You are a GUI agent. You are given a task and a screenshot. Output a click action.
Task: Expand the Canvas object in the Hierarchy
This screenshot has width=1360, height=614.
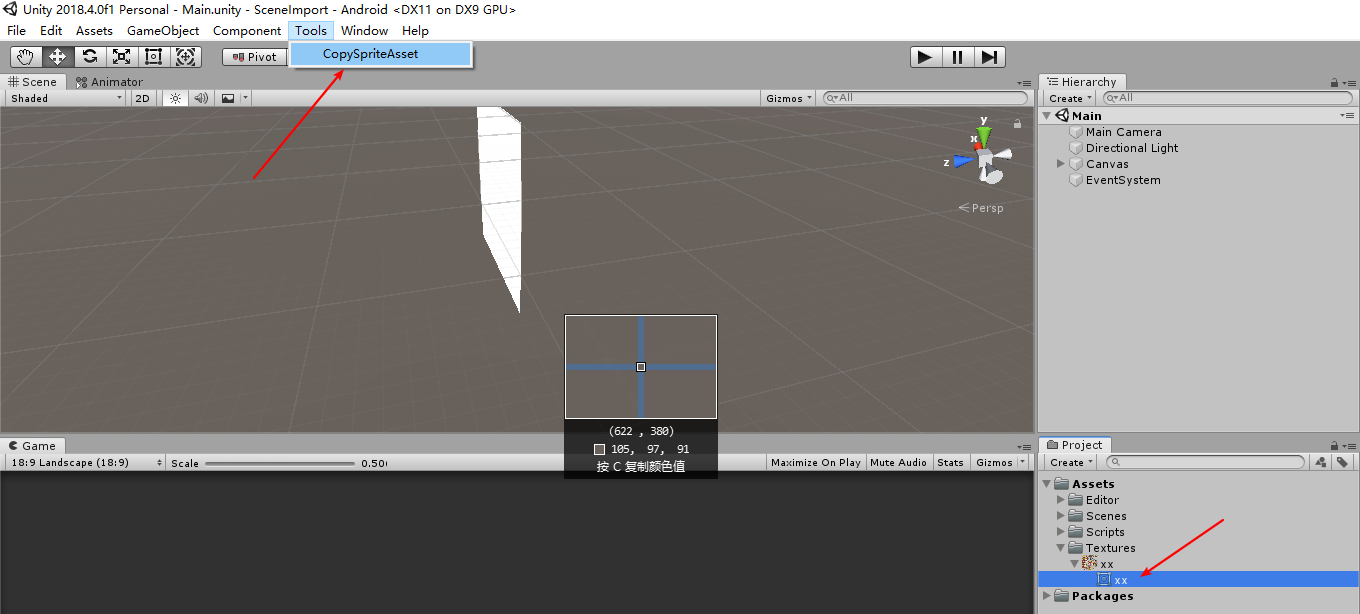tap(1059, 163)
